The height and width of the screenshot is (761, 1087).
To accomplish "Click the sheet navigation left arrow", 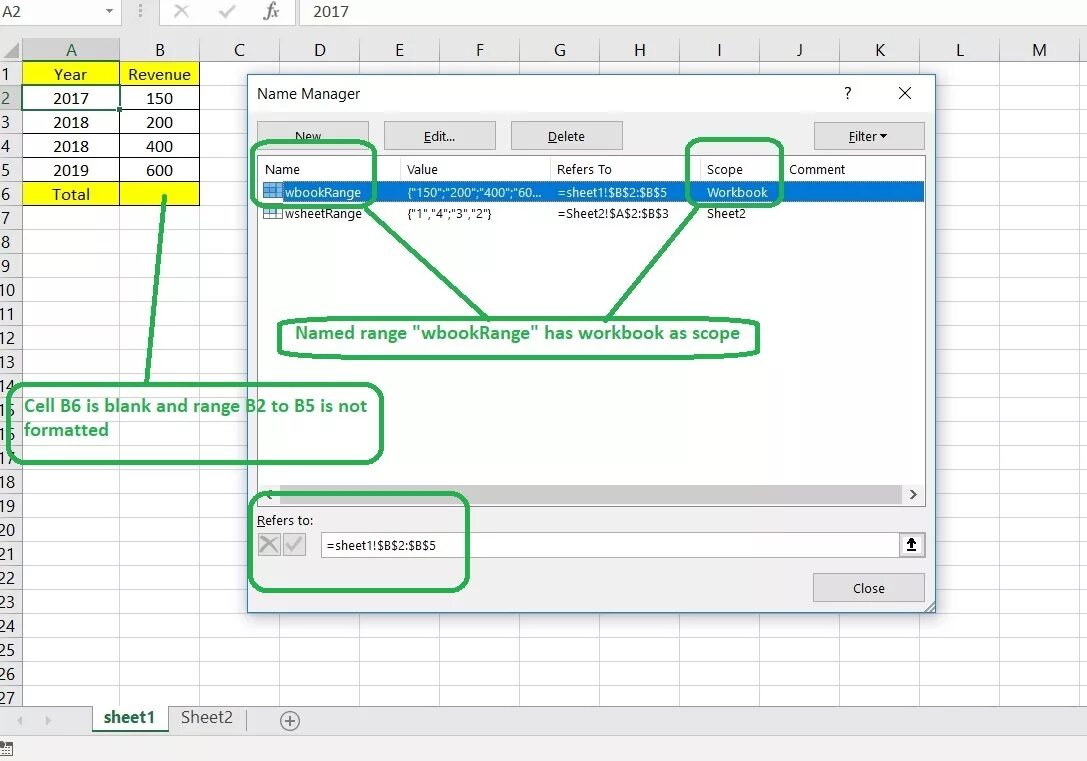I will click(22, 719).
